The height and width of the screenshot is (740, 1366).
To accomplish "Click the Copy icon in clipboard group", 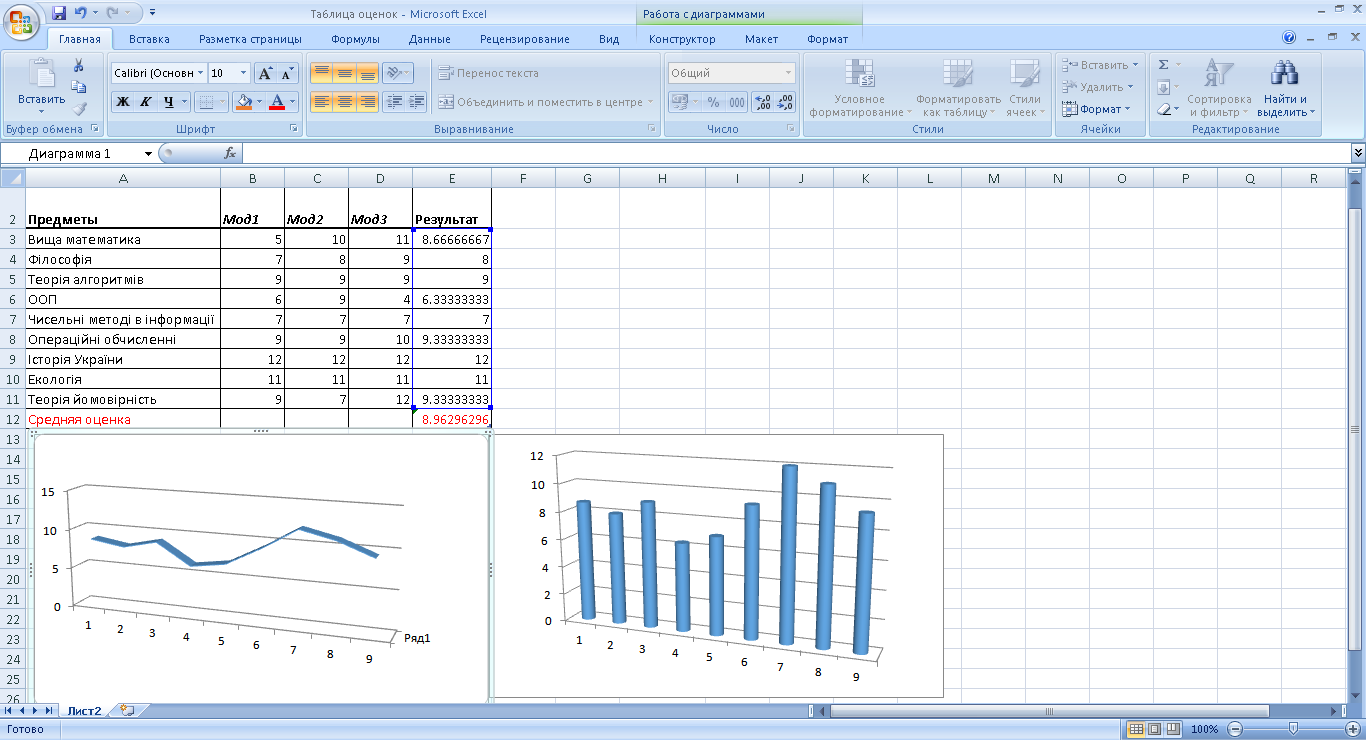I will 79,87.
